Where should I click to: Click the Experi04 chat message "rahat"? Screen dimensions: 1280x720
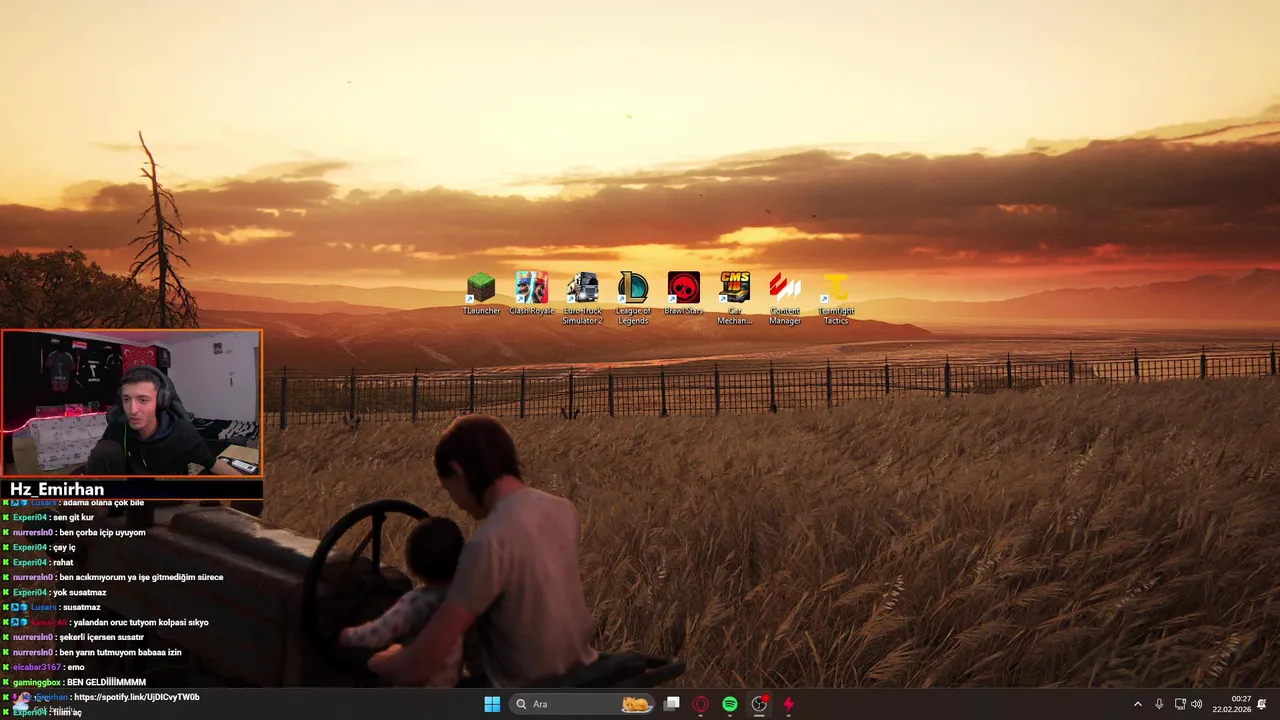coord(63,562)
